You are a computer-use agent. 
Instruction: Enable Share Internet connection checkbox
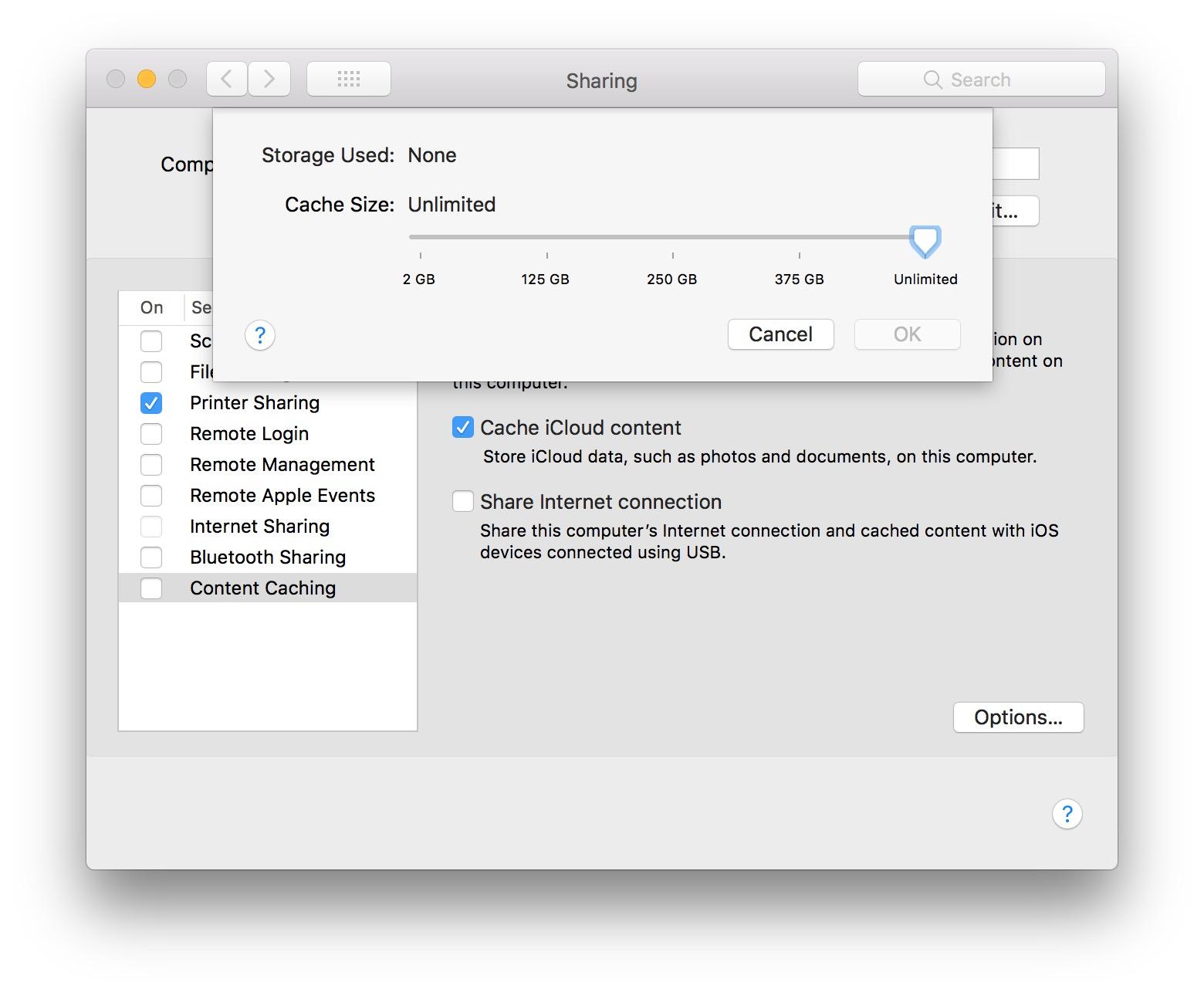click(x=463, y=502)
